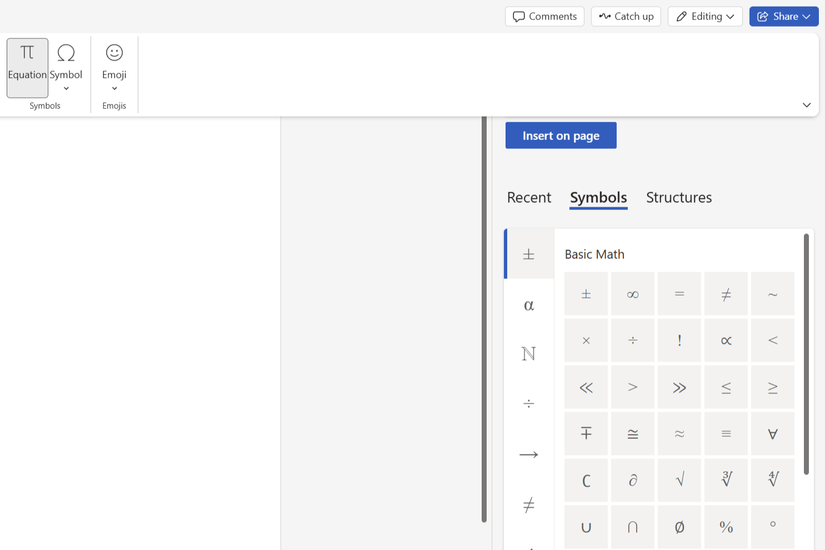Open the Editing mode dropdown
This screenshot has width=825, height=550.
click(705, 16)
